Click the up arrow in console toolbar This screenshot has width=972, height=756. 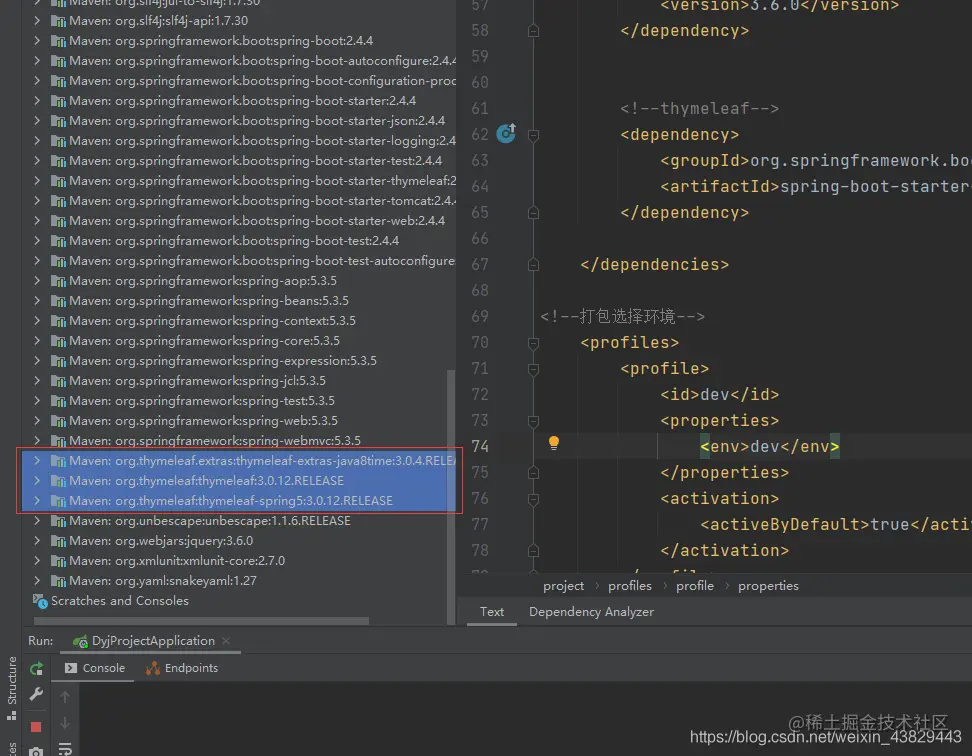coord(65,697)
